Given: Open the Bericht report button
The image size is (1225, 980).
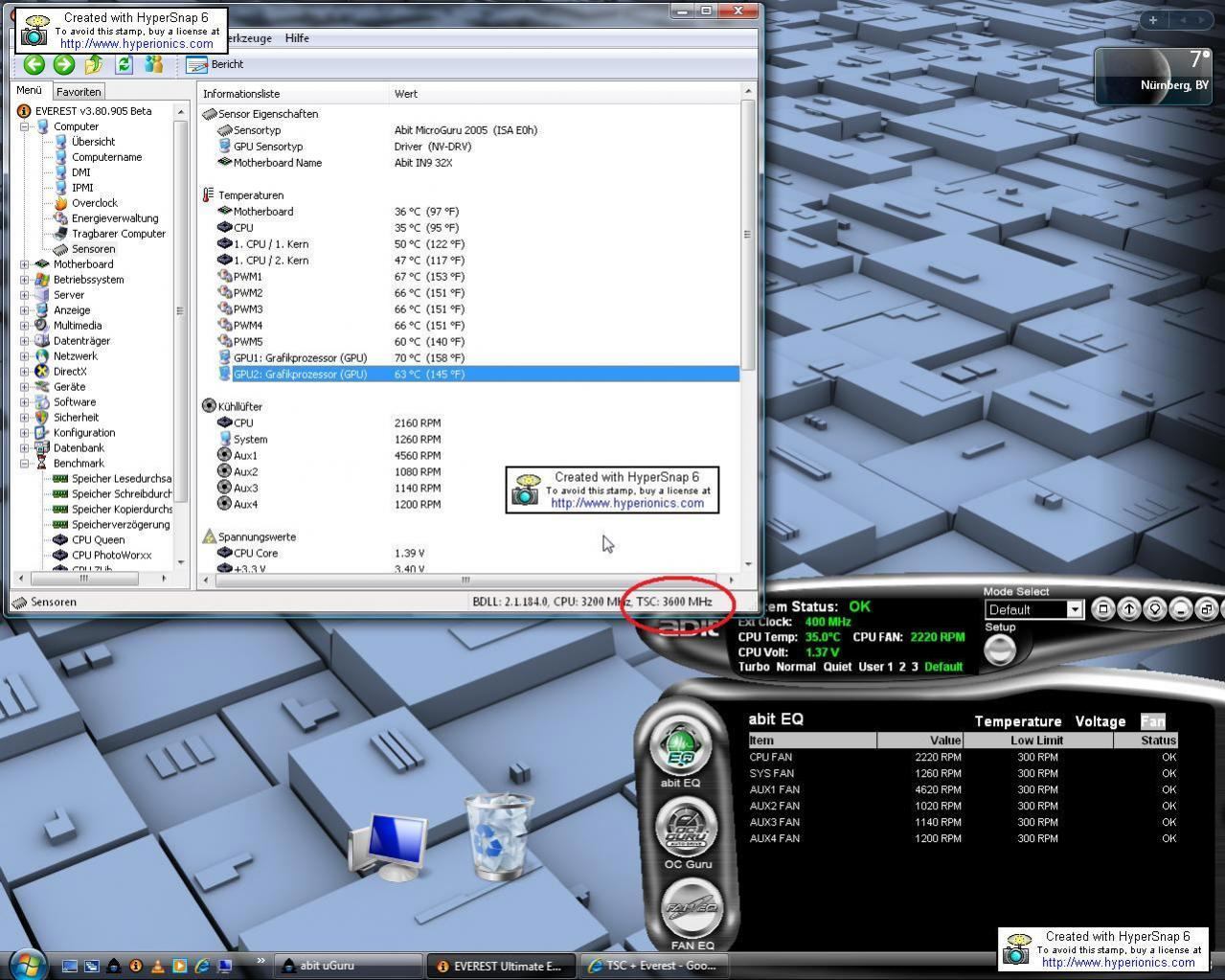Looking at the screenshot, I should click(216, 64).
